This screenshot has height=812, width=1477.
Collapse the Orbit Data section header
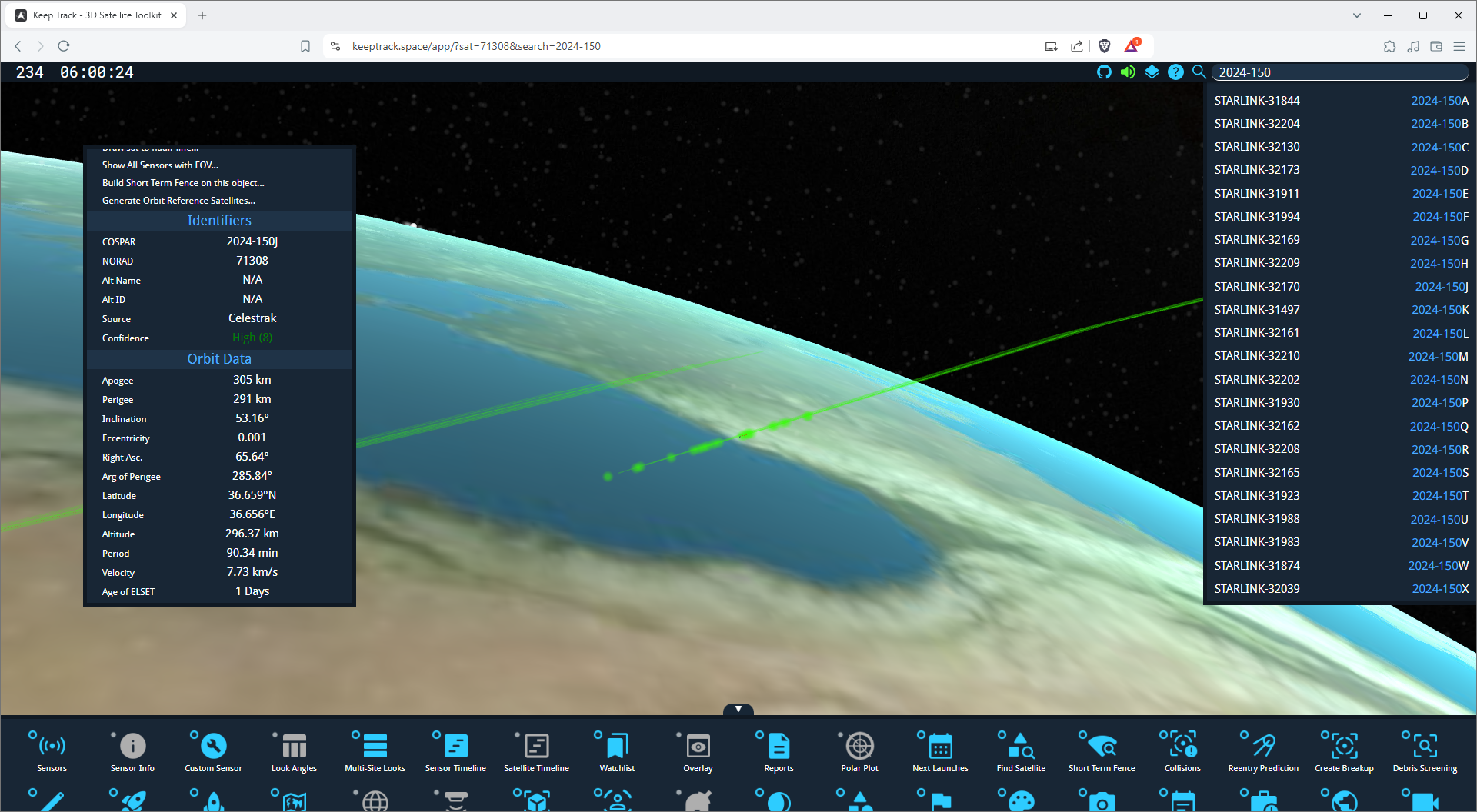click(x=219, y=359)
